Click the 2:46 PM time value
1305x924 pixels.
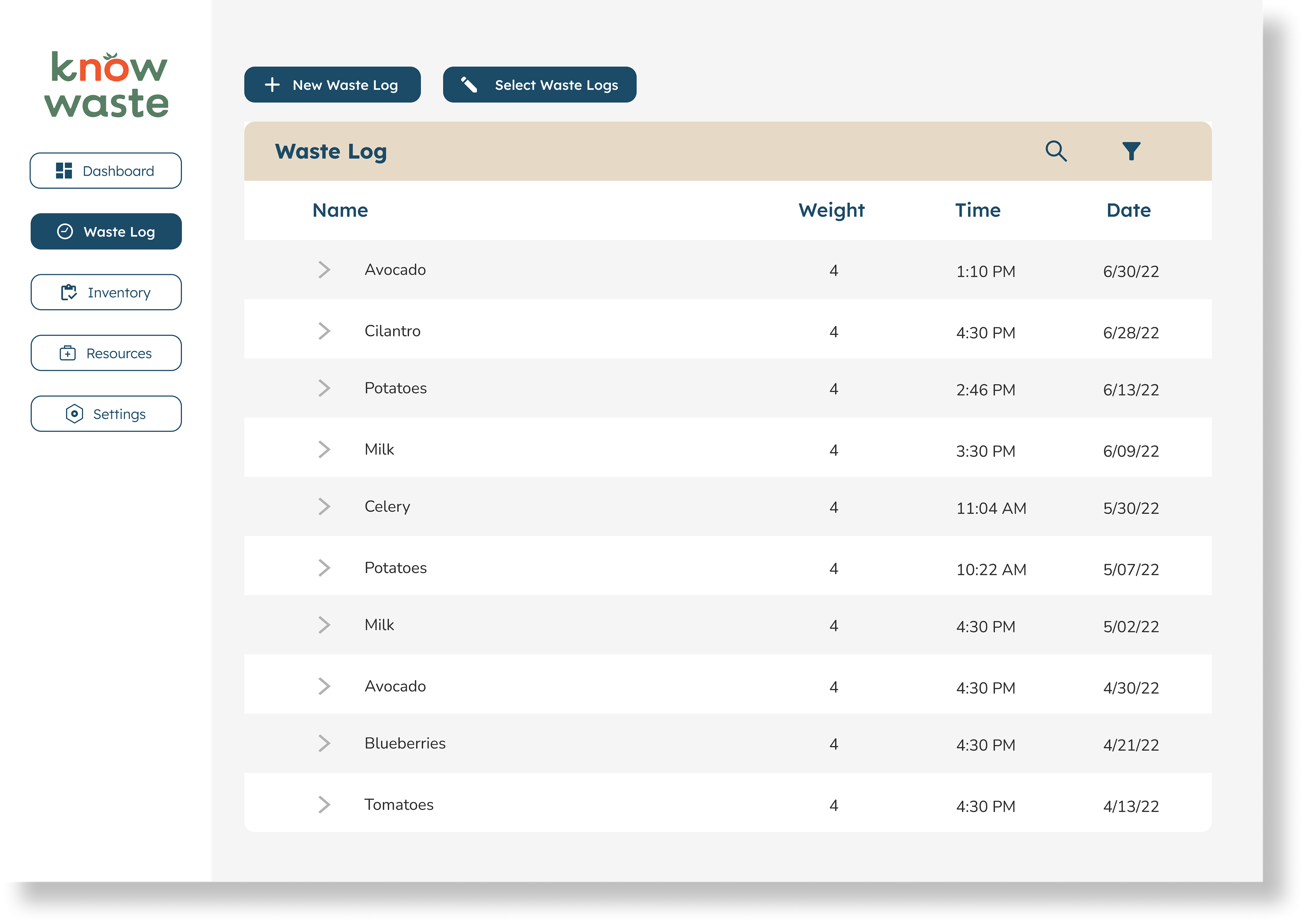[986, 390]
